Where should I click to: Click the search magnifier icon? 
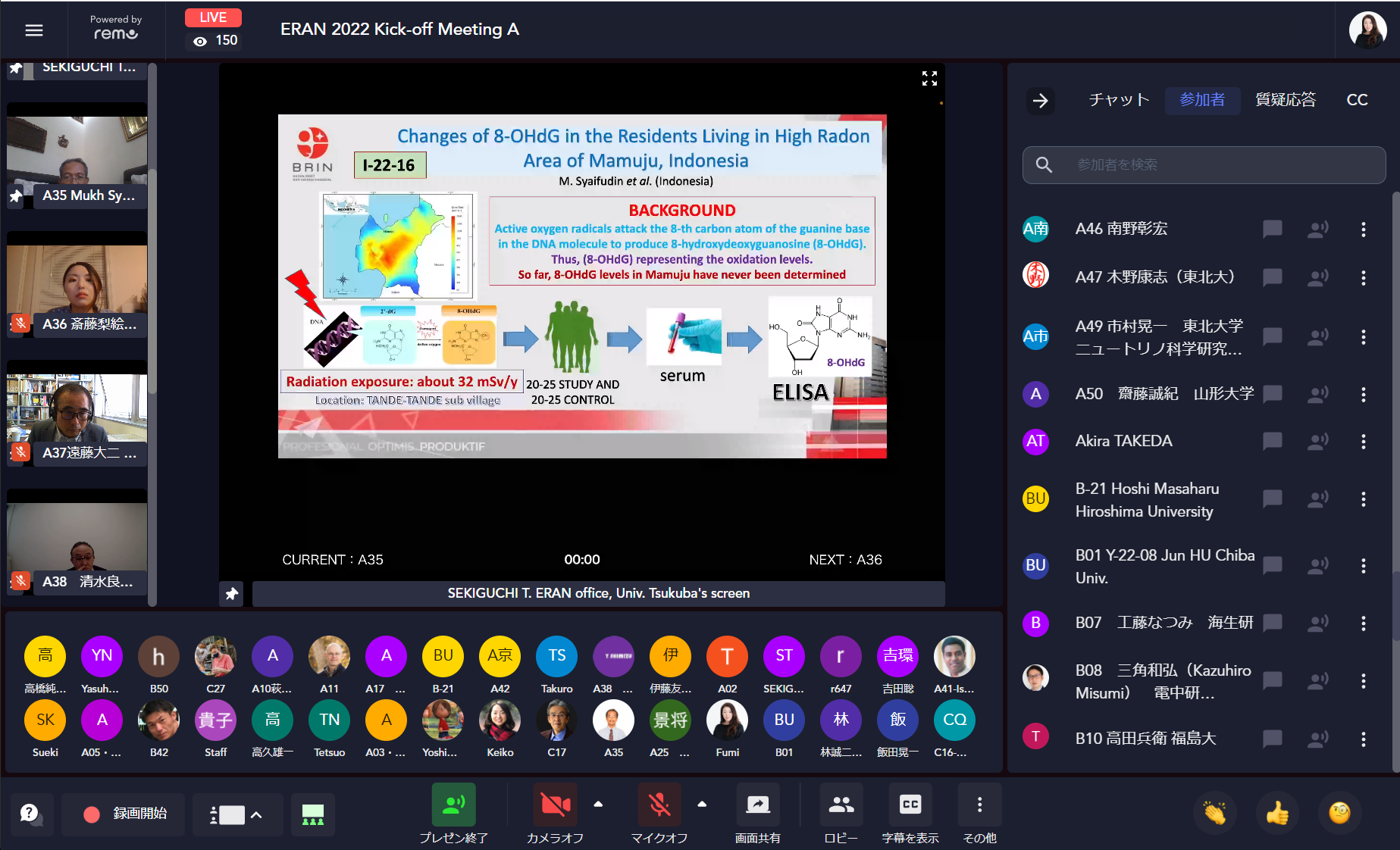[1044, 165]
